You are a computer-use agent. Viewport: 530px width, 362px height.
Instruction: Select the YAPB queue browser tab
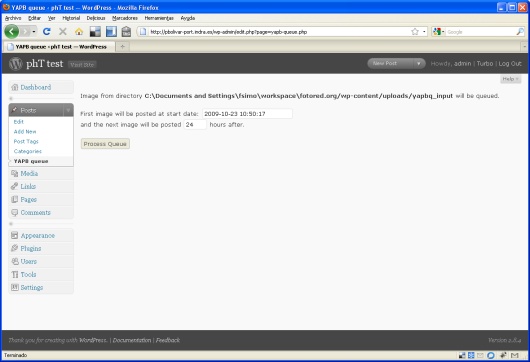[59, 47]
